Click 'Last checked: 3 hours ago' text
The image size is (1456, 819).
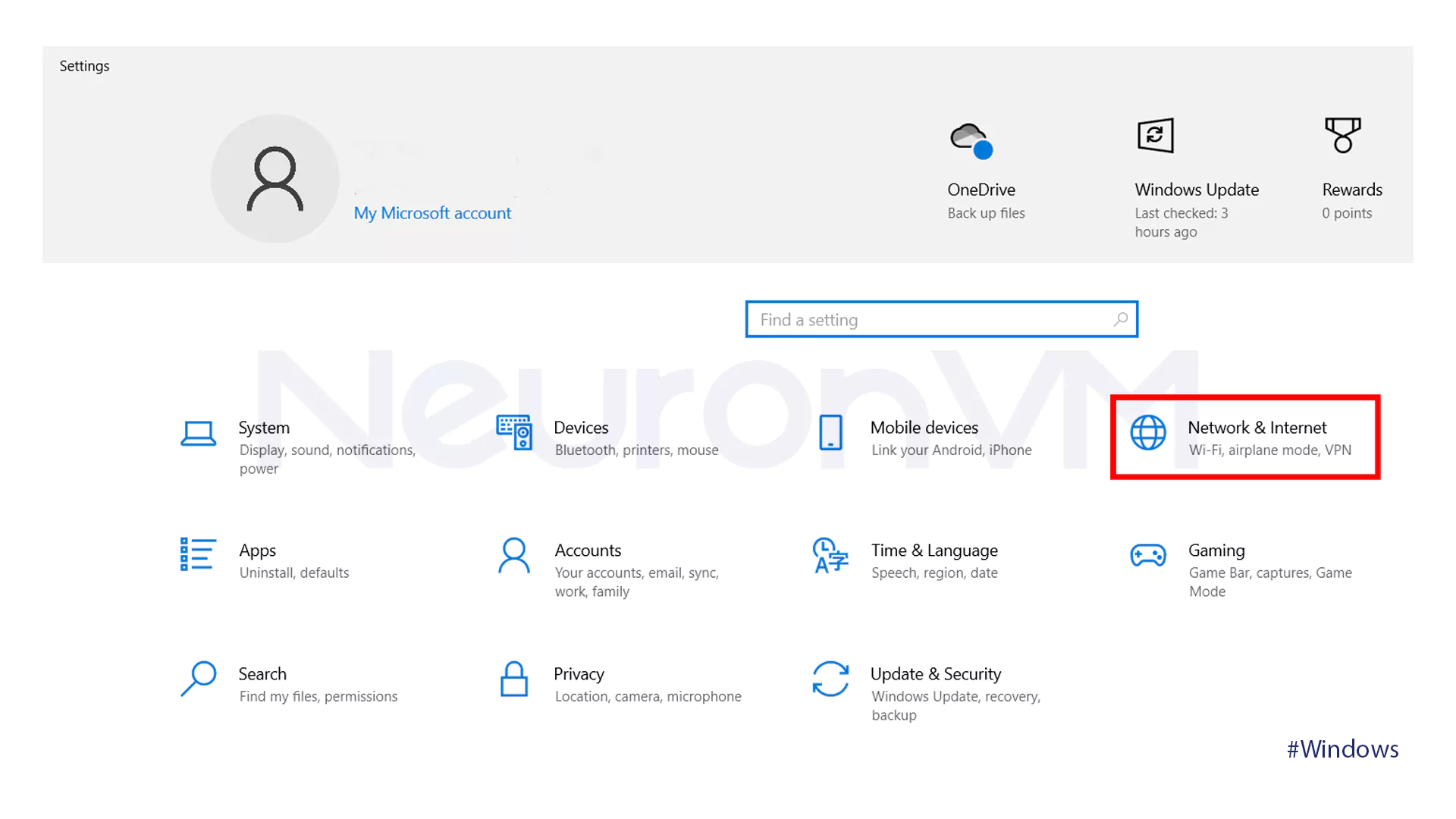pos(1181,222)
